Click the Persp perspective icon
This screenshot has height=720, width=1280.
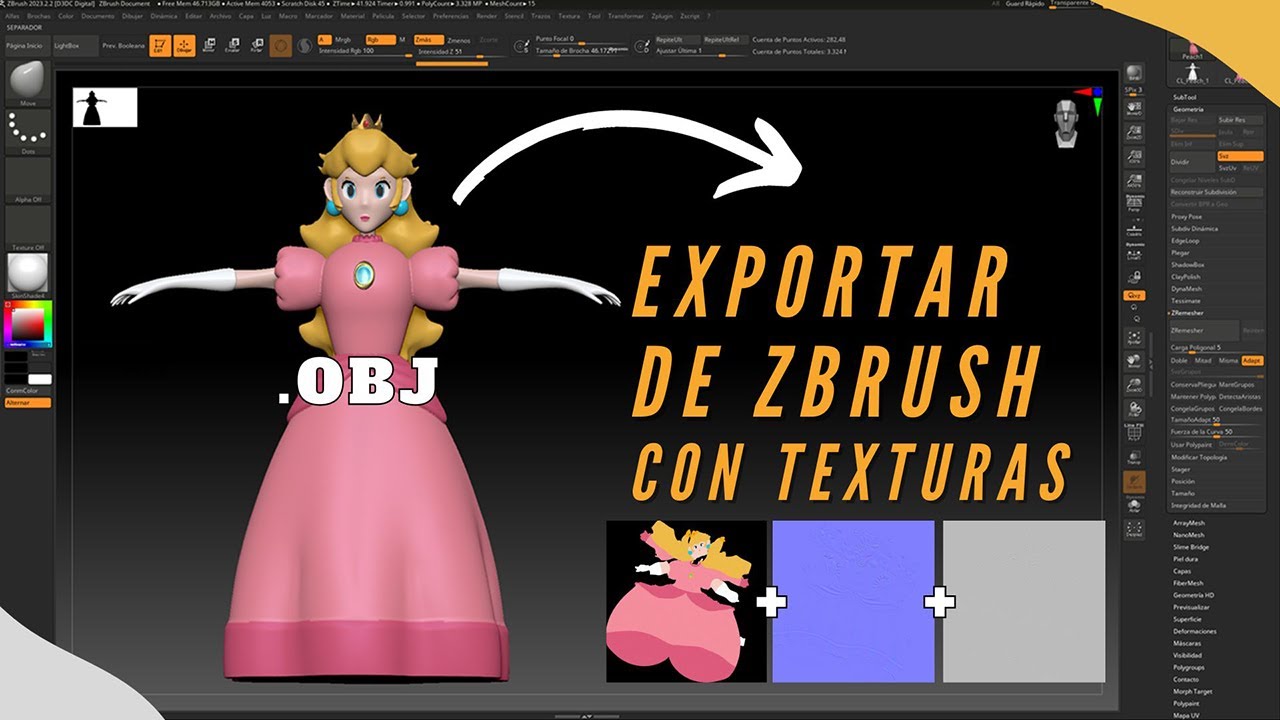(x=1134, y=204)
